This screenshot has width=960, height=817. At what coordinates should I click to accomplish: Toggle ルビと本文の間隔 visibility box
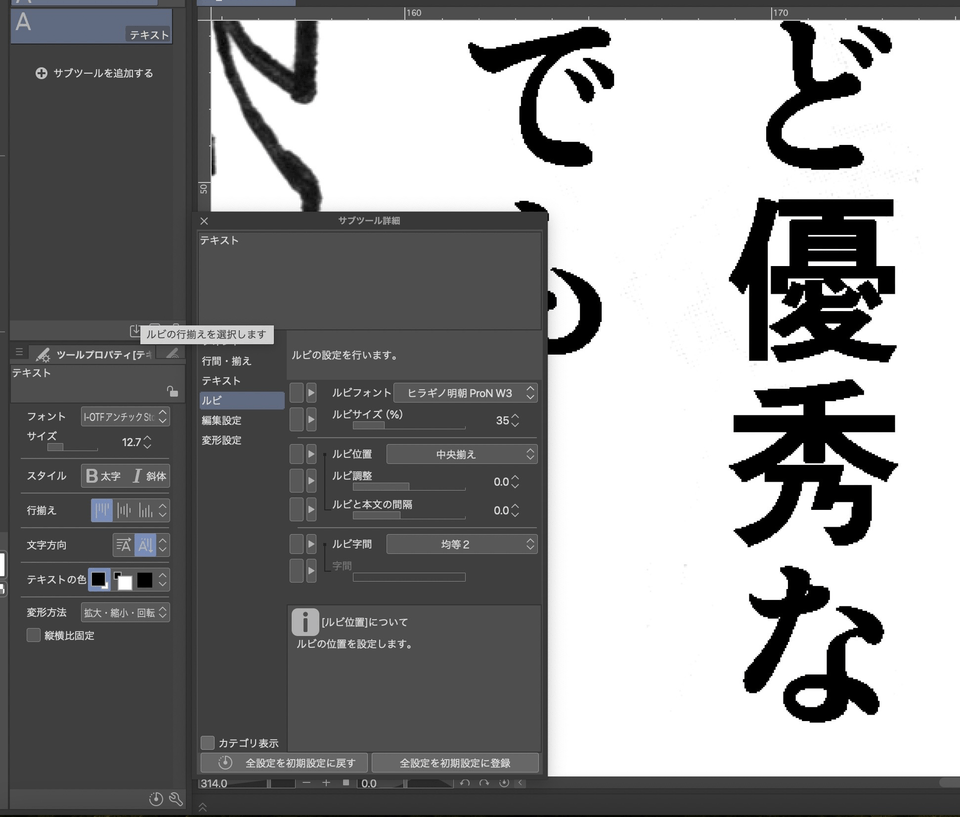[296, 509]
